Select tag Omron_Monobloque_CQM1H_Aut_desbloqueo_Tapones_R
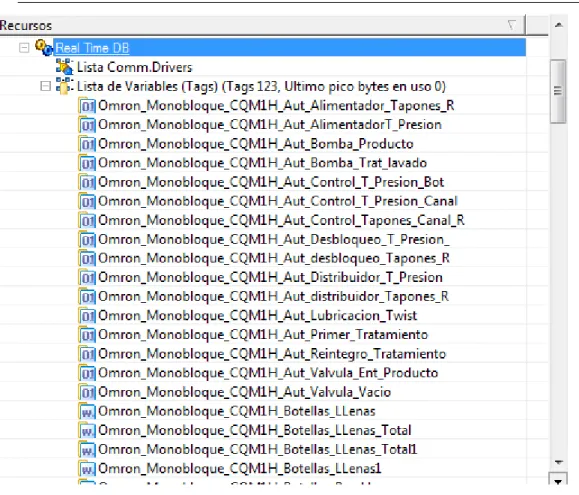 coord(274,259)
